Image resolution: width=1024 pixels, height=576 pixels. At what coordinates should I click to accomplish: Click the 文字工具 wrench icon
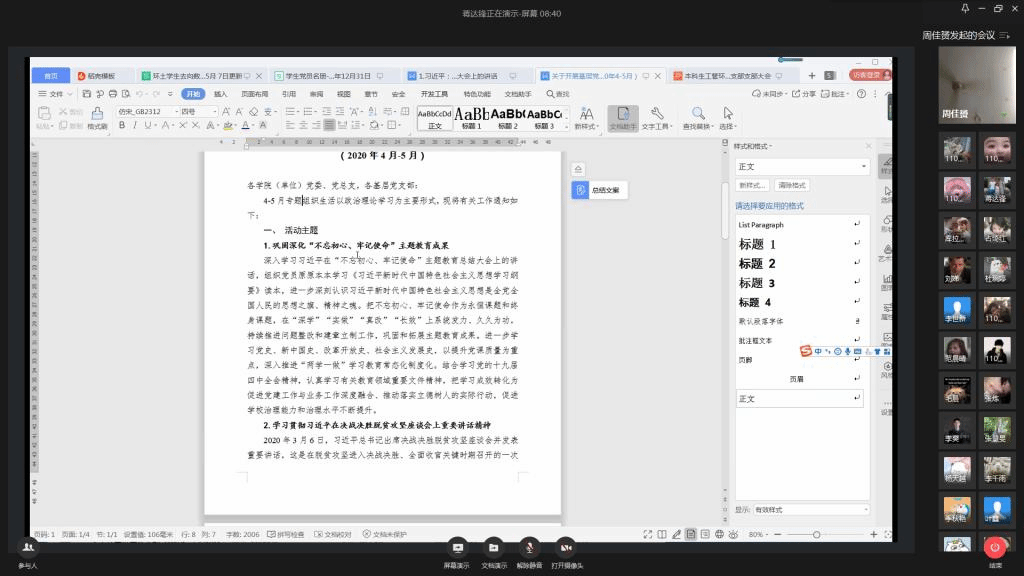click(x=656, y=117)
